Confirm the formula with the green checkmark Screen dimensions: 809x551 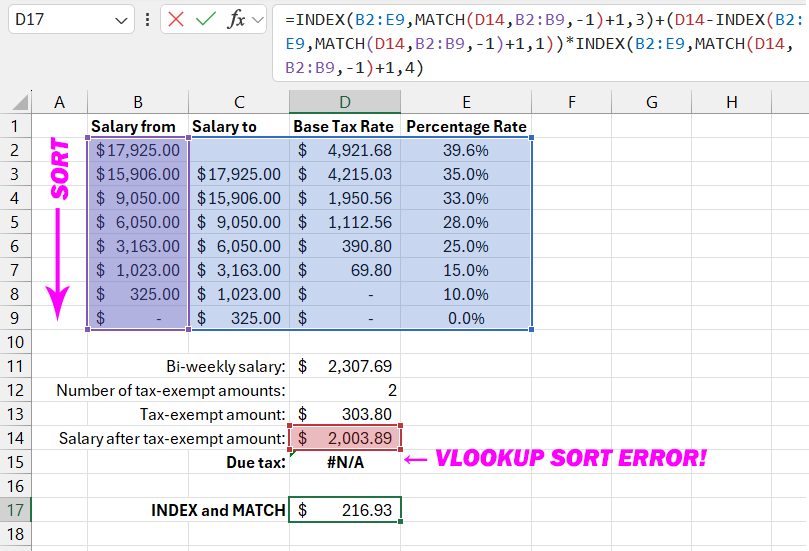pyautogui.click(x=205, y=20)
